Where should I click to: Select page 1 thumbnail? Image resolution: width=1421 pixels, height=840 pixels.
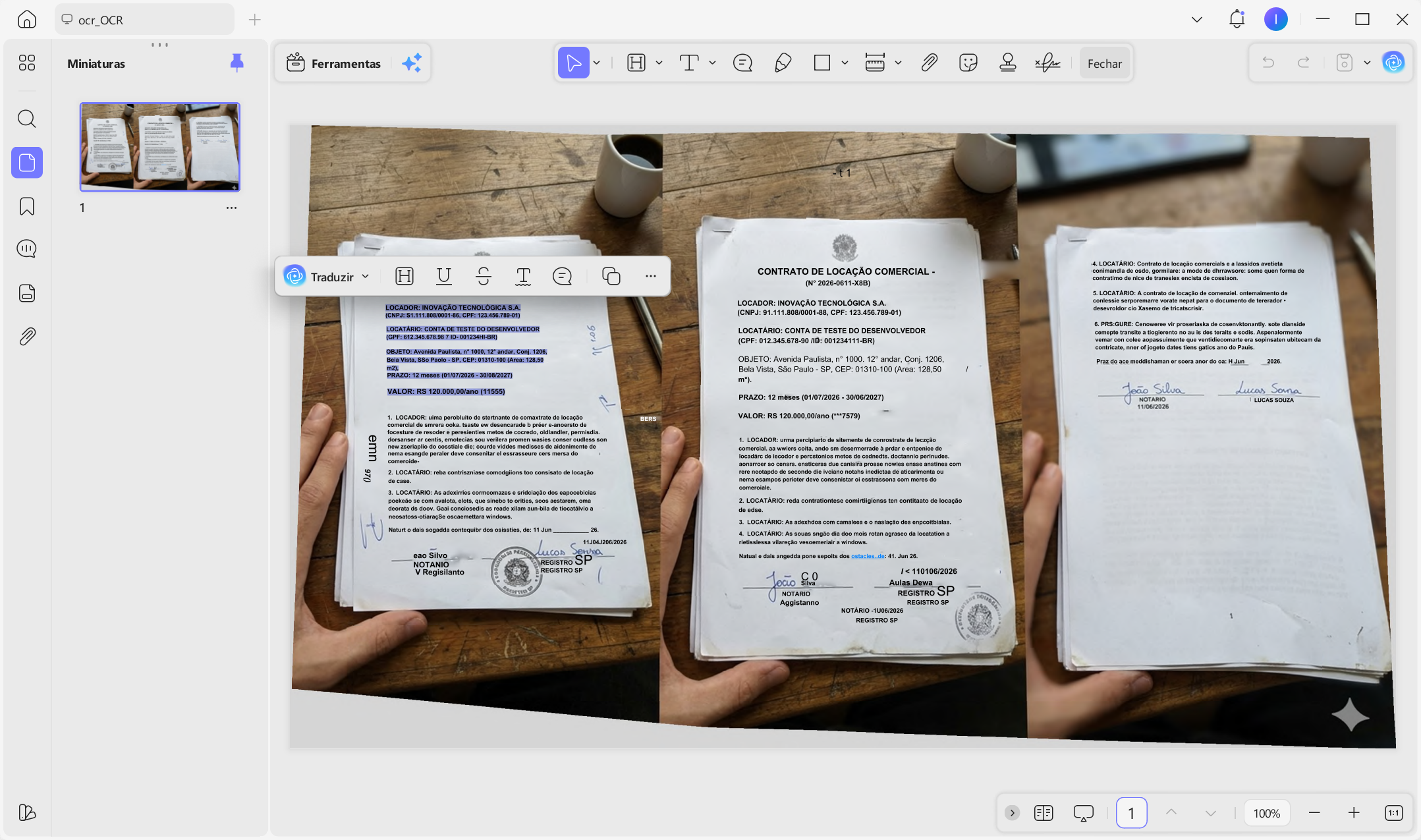click(160, 147)
